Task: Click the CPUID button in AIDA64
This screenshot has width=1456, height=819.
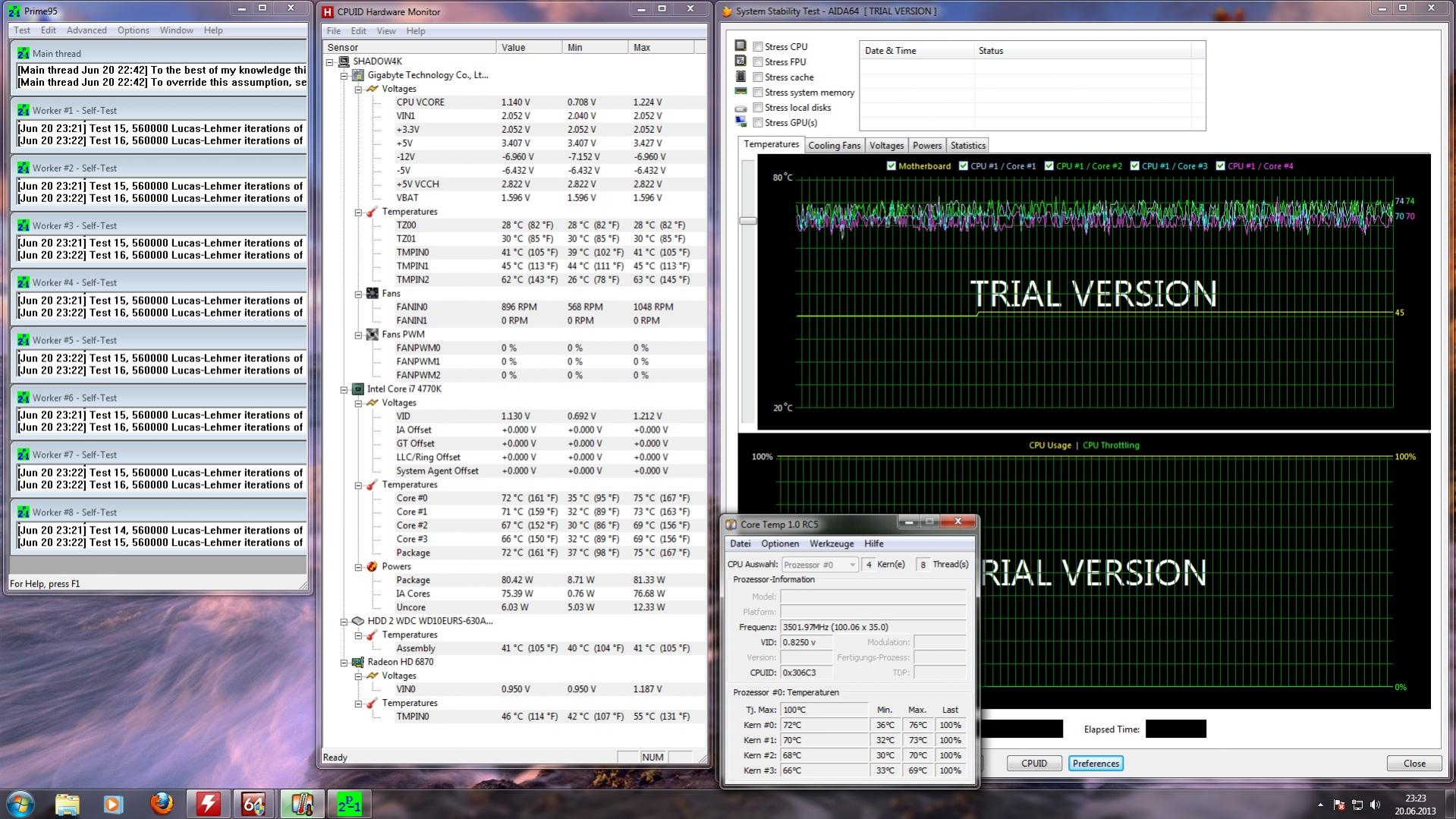Action: [1034, 764]
